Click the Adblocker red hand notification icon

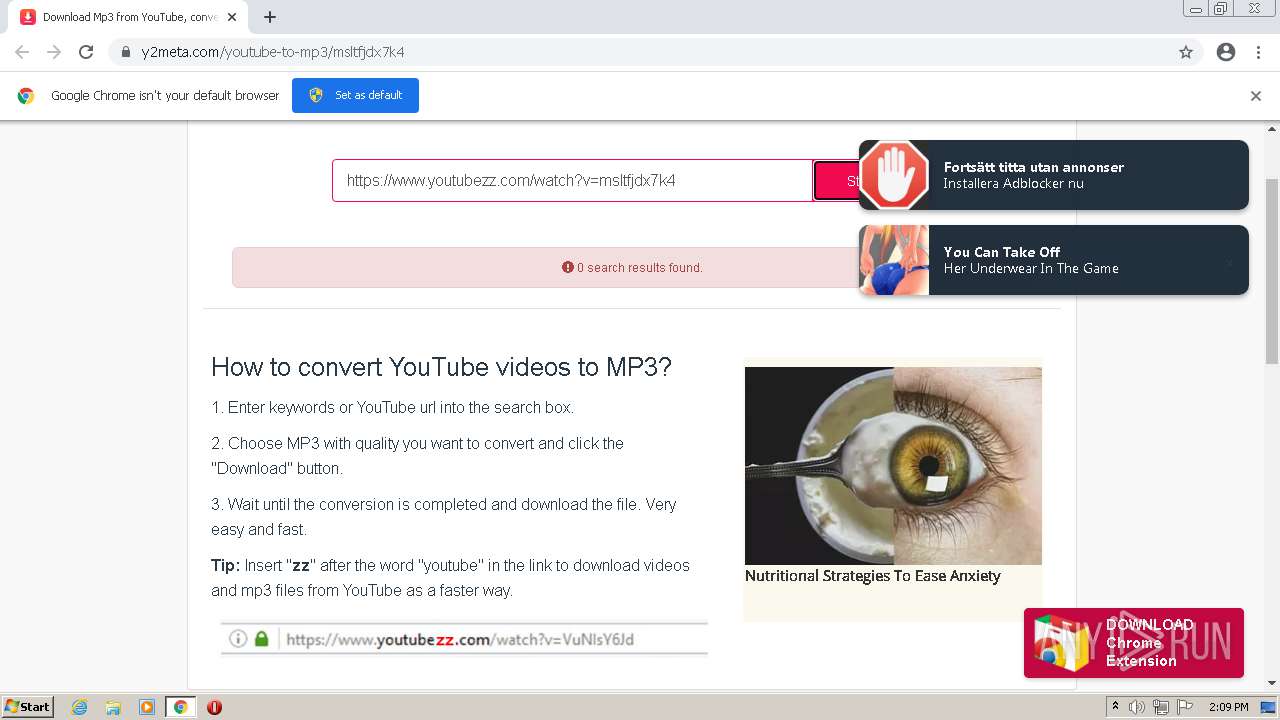[894, 175]
